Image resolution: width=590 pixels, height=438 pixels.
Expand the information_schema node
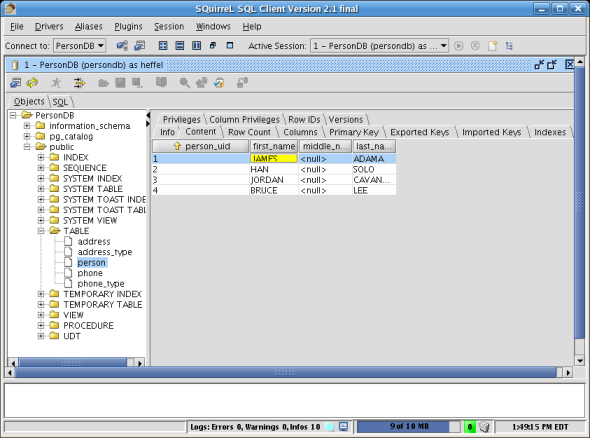click(x=27, y=126)
